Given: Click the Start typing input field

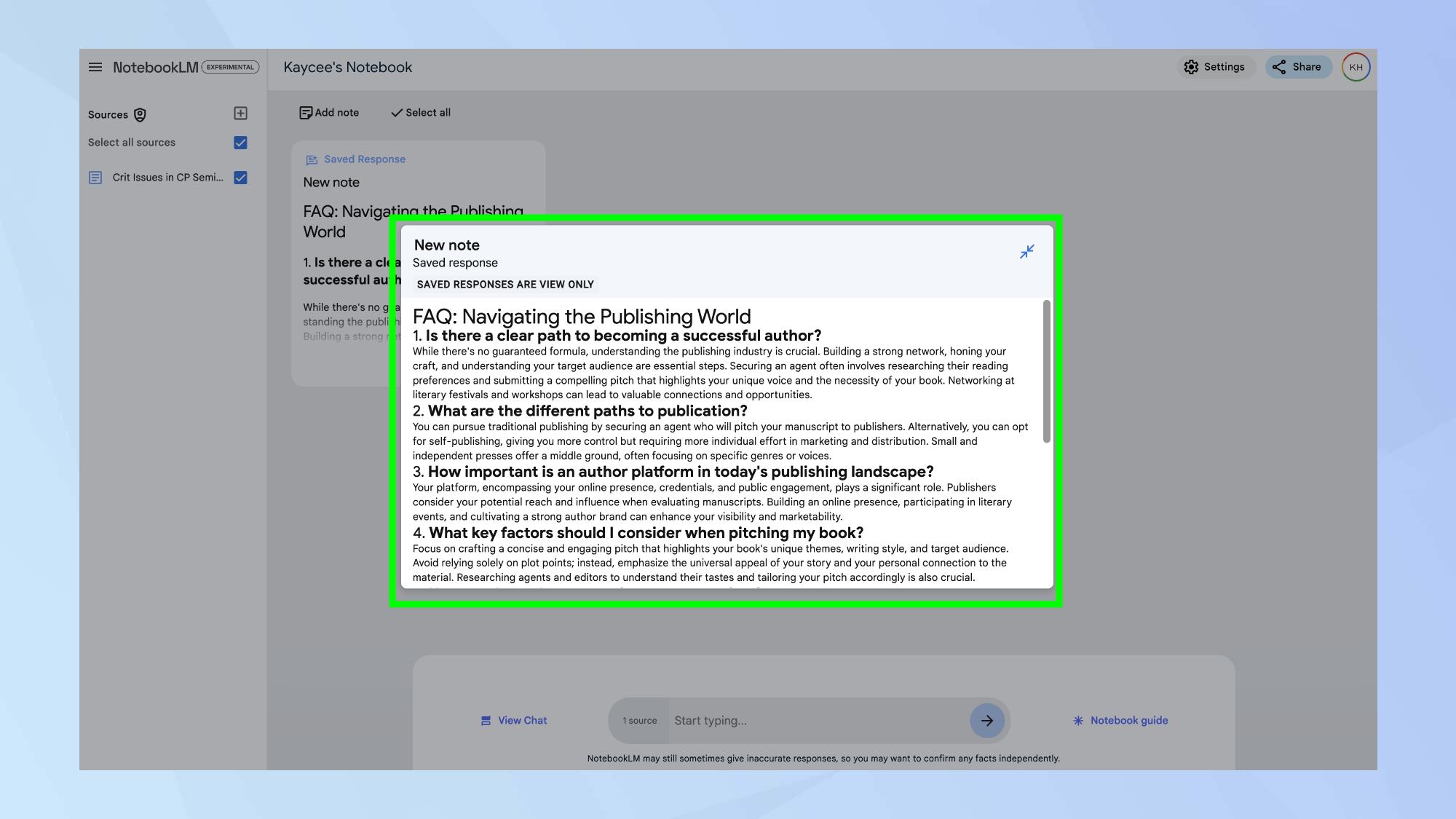Looking at the screenshot, I should pos(815,721).
